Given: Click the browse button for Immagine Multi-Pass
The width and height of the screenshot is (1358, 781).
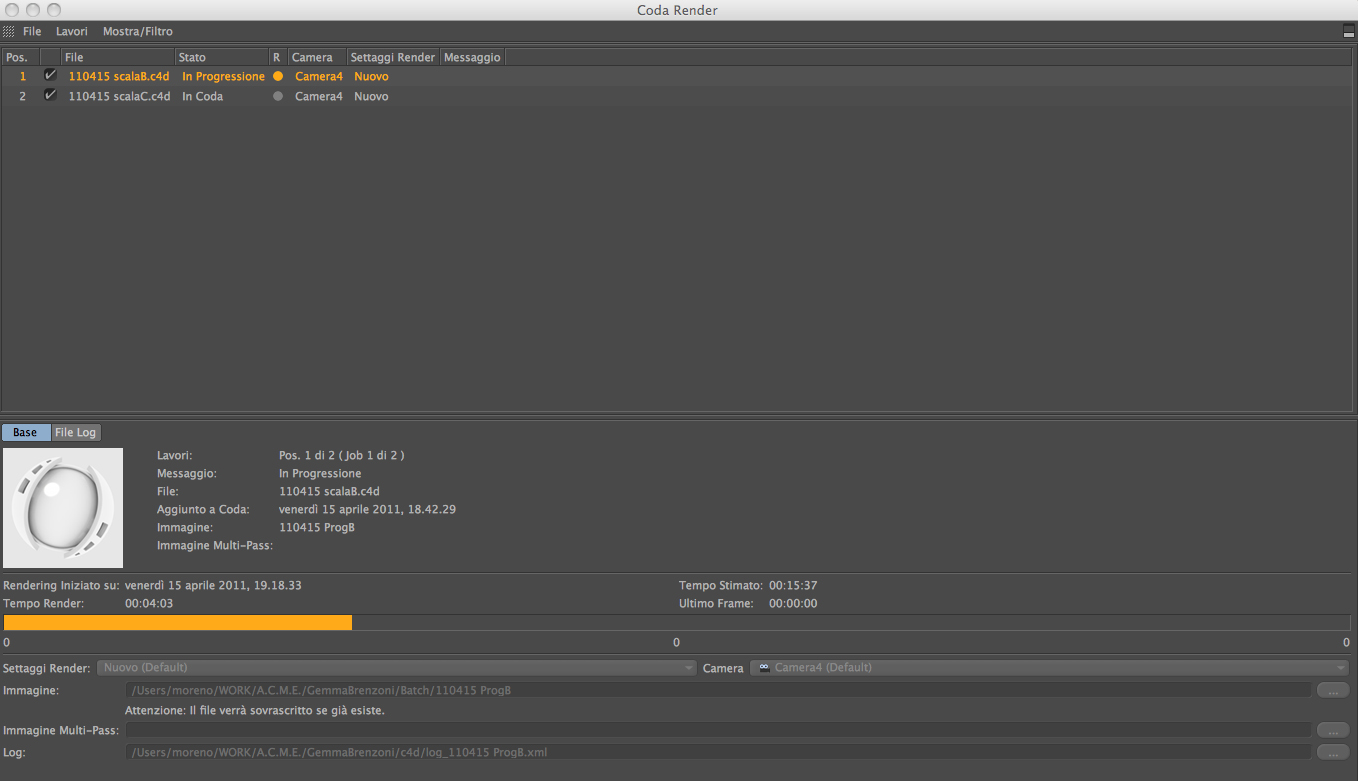Looking at the screenshot, I should click(x=1333, y=730).
